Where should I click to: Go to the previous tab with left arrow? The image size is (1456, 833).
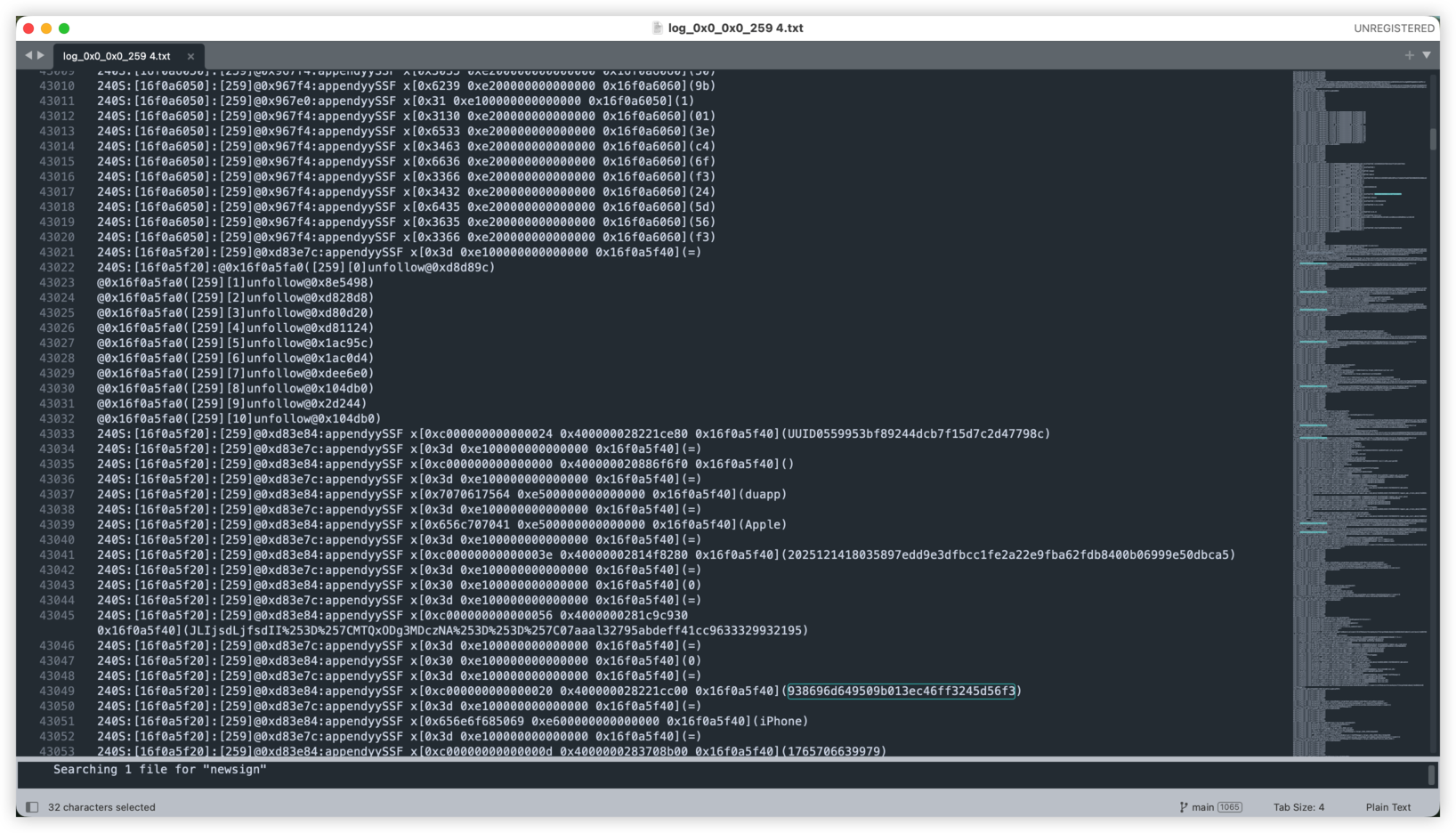[x=28, y=55]
